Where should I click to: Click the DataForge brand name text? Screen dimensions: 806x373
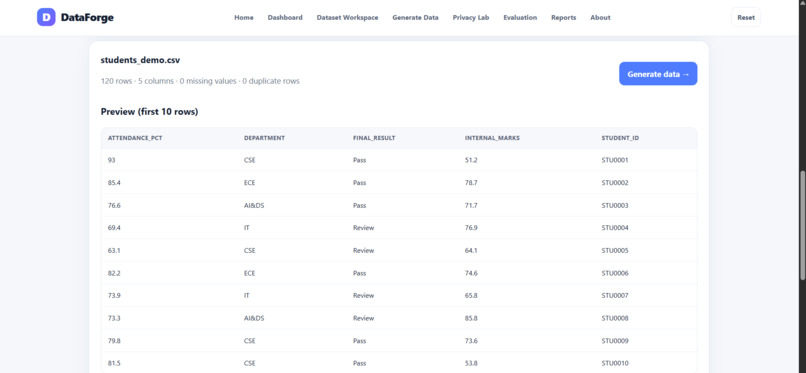click(x=87, y=17)
